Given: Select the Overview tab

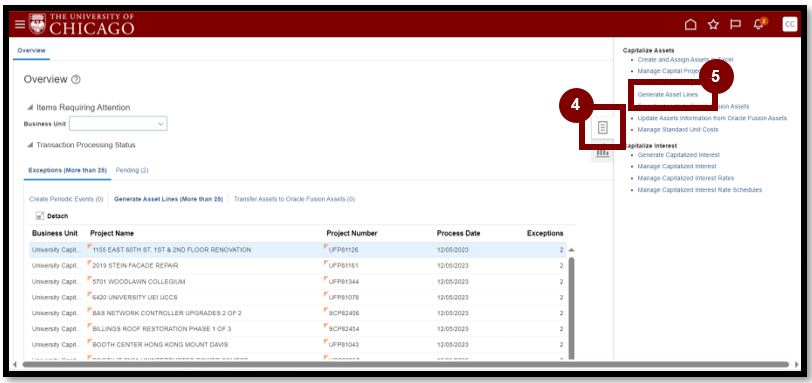Looking at the screenshot, I should click(31, 51).
